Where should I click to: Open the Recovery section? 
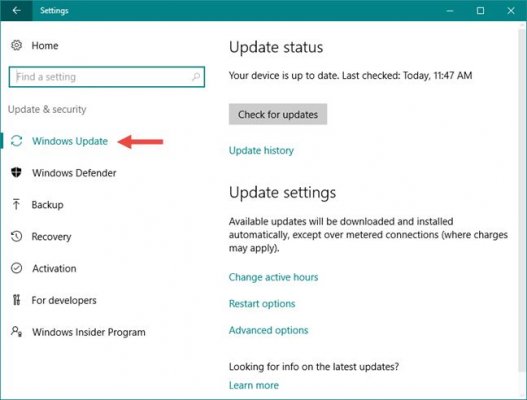point(51,237)
